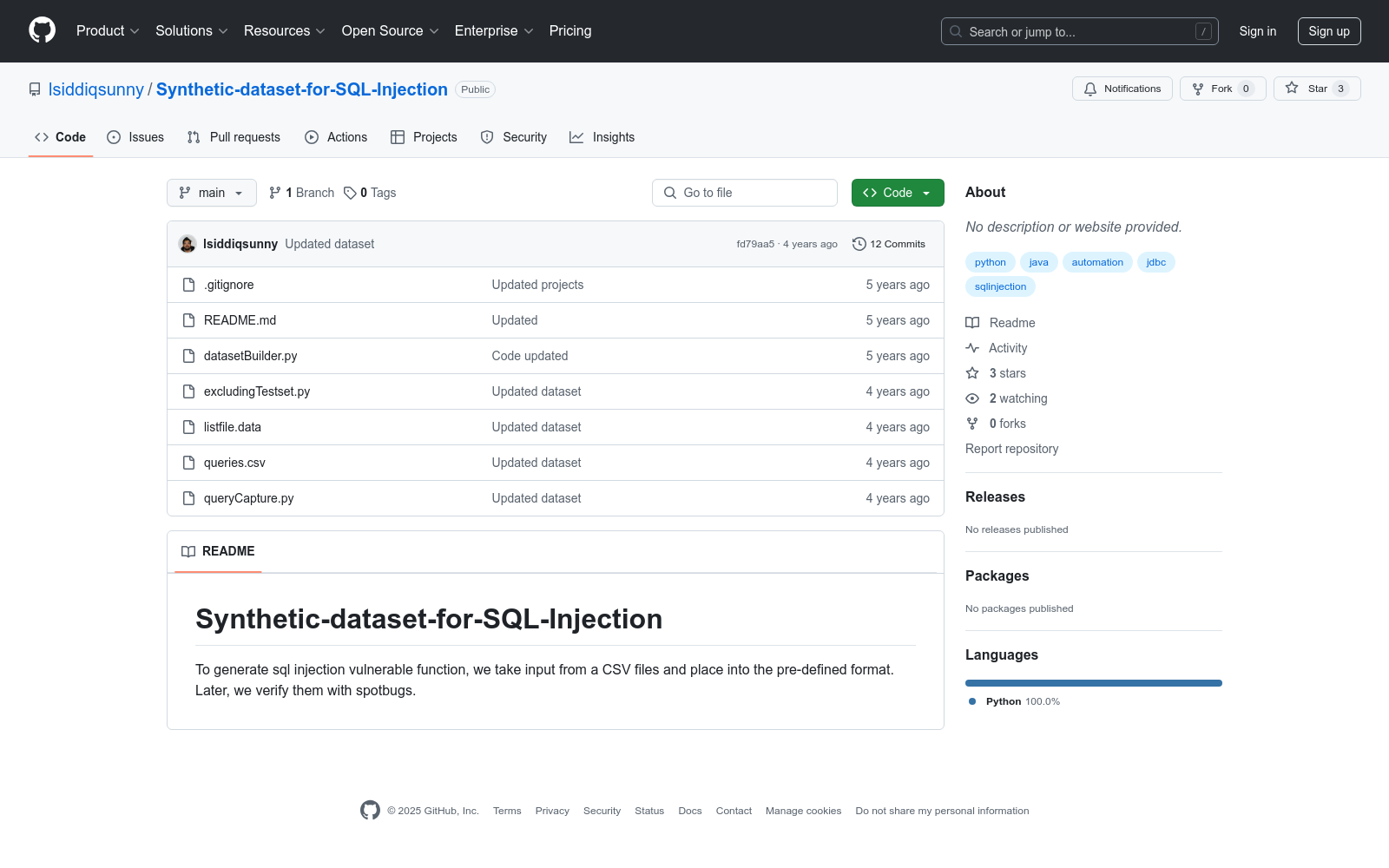Focus the Search or jump to field
1389x868 pixels.
[x=1080, y=31]
